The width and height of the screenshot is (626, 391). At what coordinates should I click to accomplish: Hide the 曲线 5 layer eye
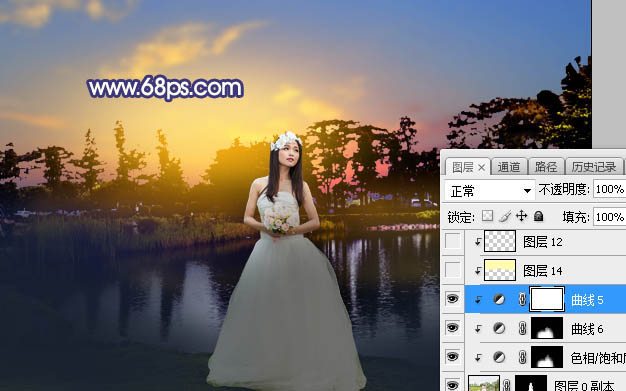pyautogui.click(x=452, y=299)
